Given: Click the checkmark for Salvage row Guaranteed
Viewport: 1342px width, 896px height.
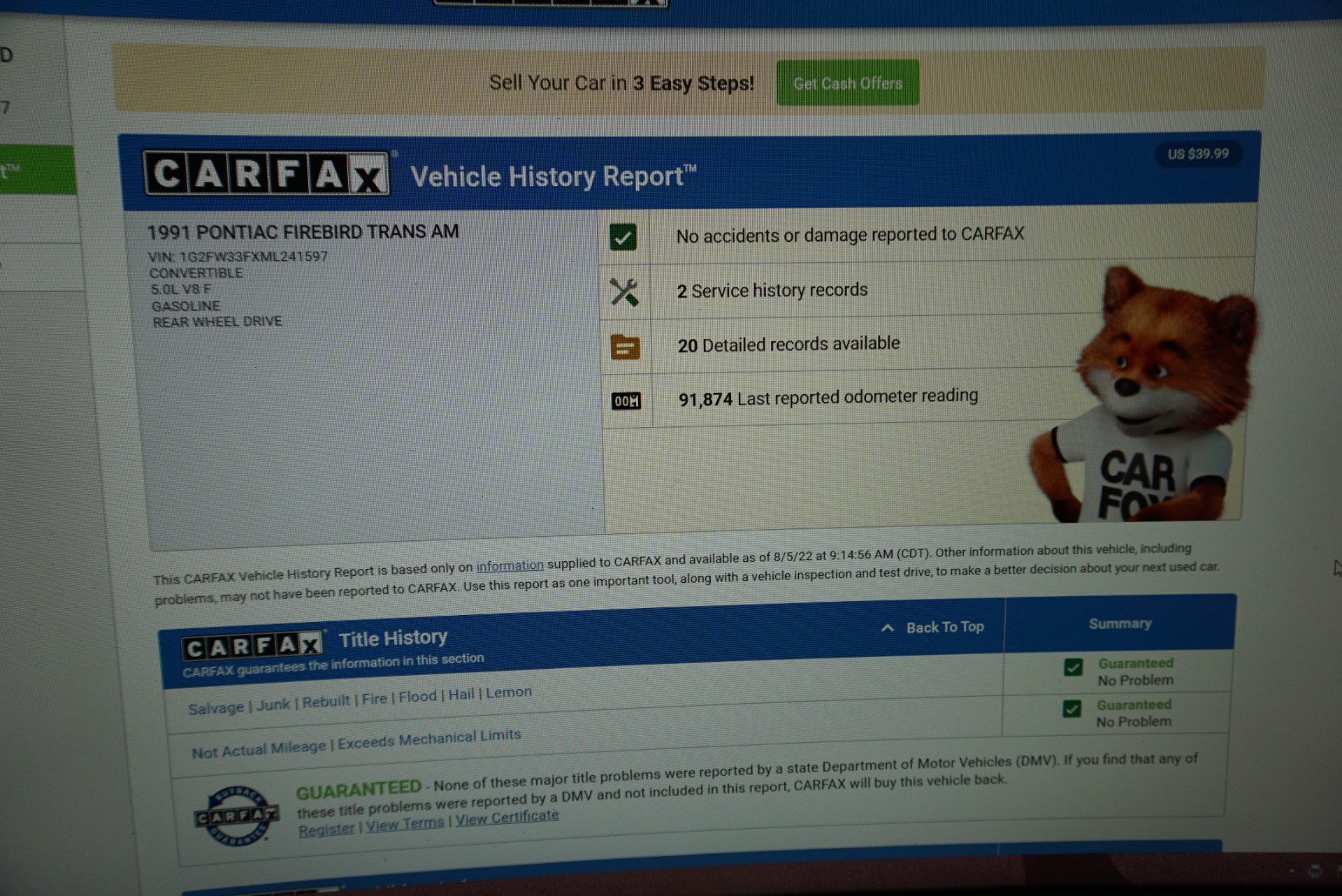Looking at the screenshot, I should pos(1073,667).
